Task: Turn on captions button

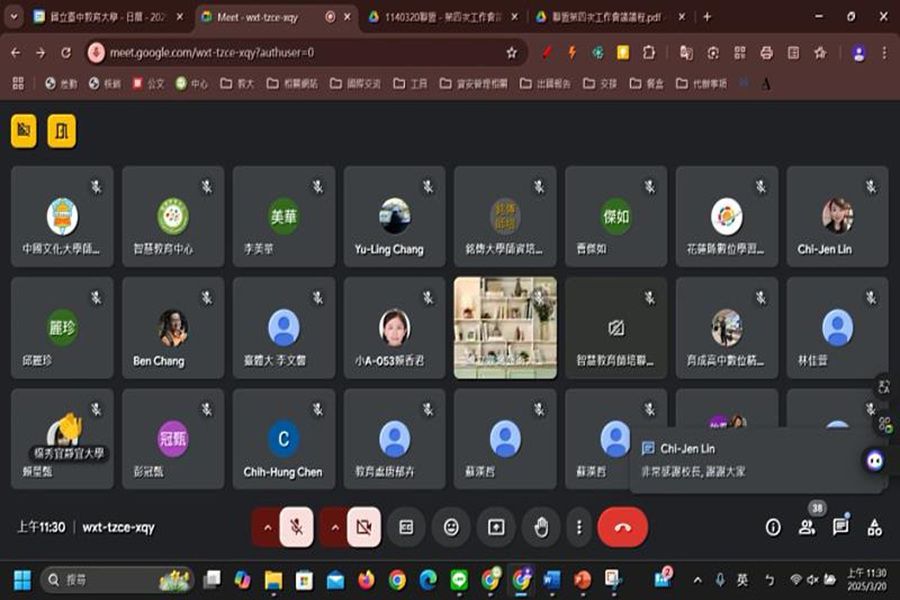Action: [406, 527]
